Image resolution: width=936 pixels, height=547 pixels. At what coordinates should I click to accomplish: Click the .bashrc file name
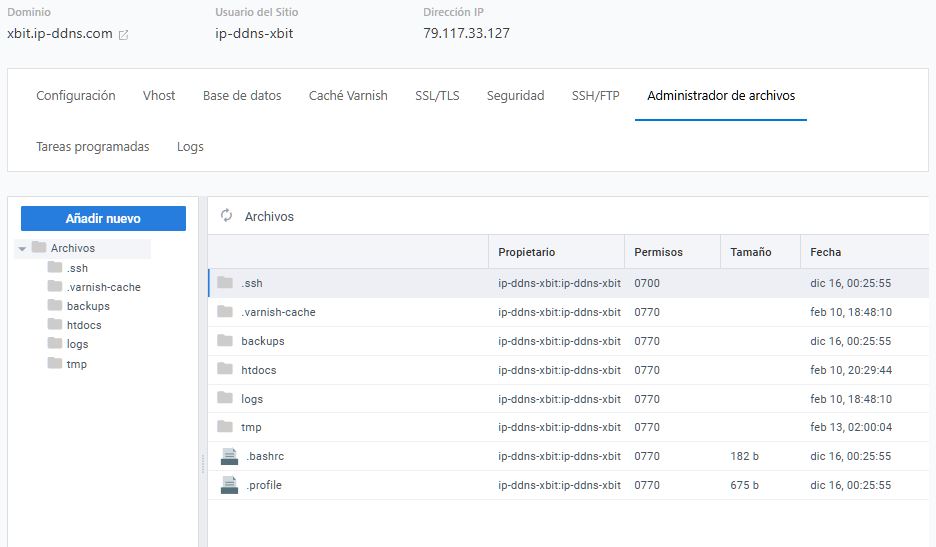pos(265,456)
